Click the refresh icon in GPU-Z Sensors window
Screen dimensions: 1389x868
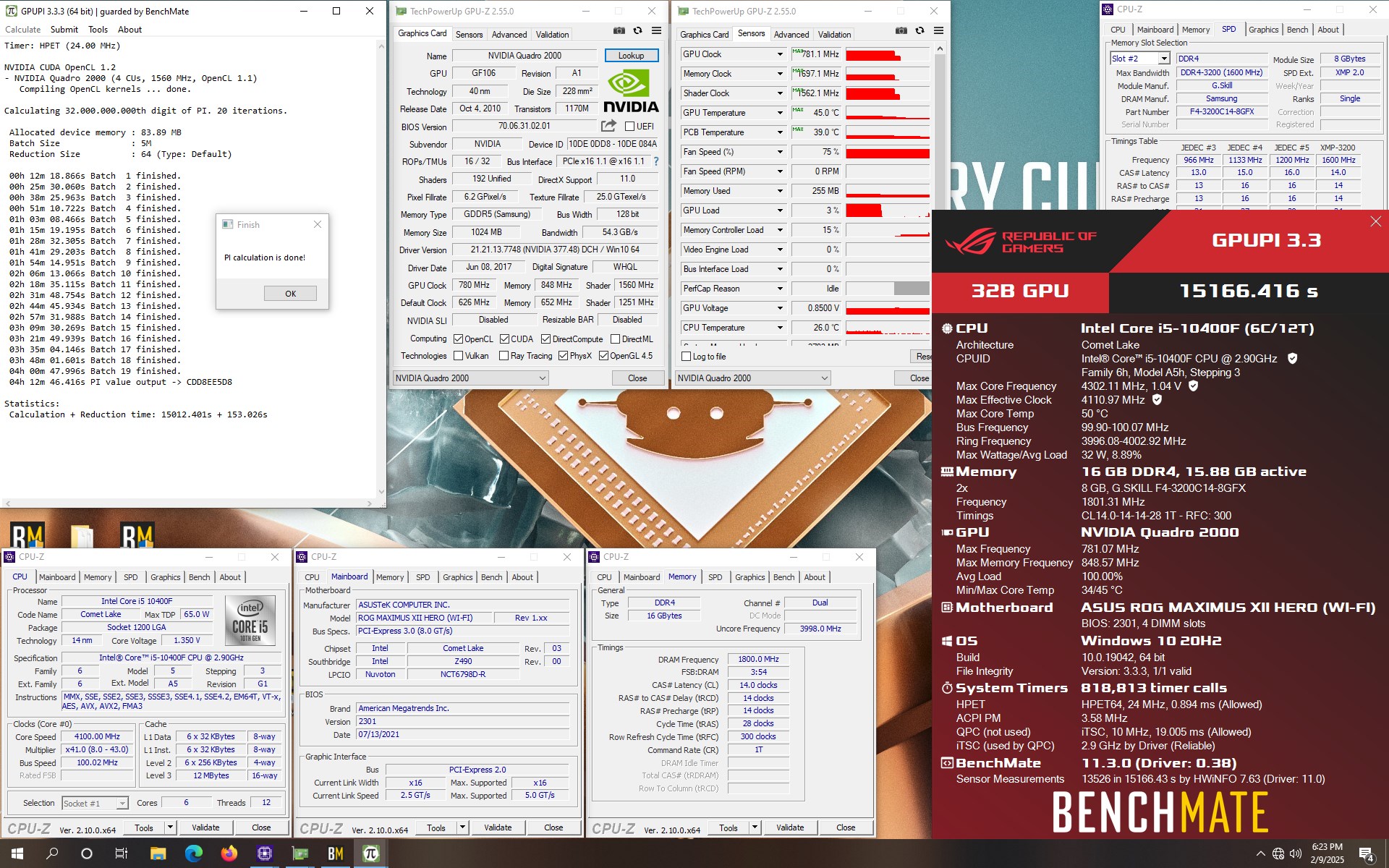point(919,31)
